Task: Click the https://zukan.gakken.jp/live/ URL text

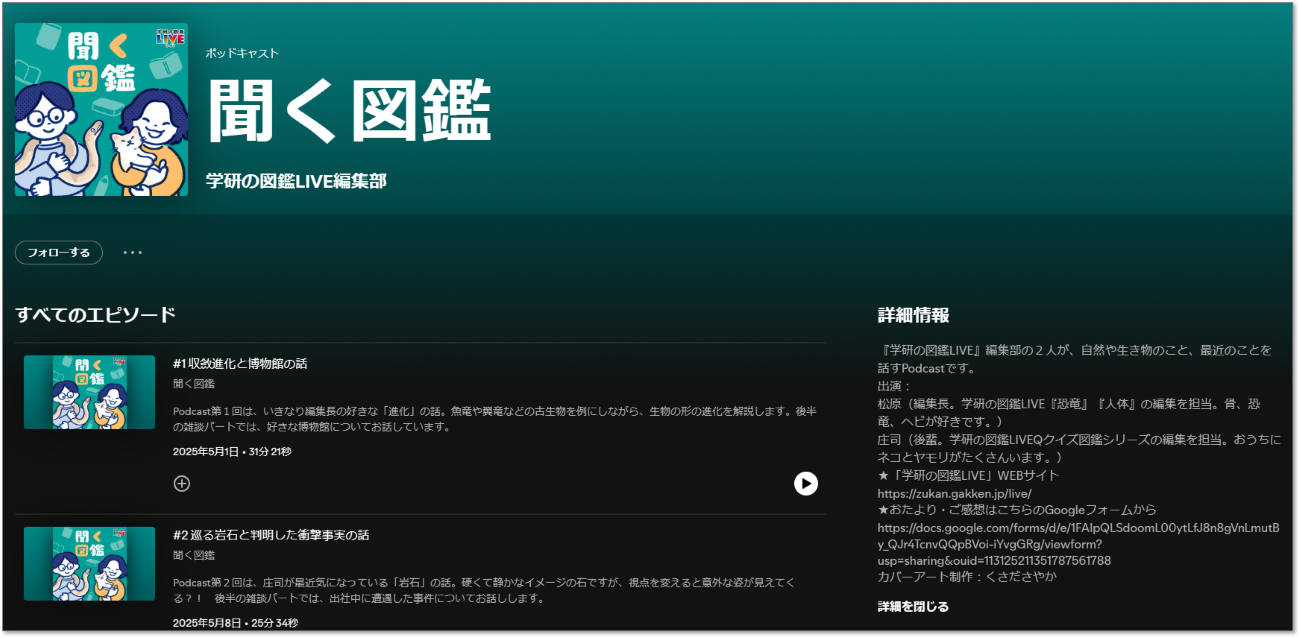Action: [954, 494]
